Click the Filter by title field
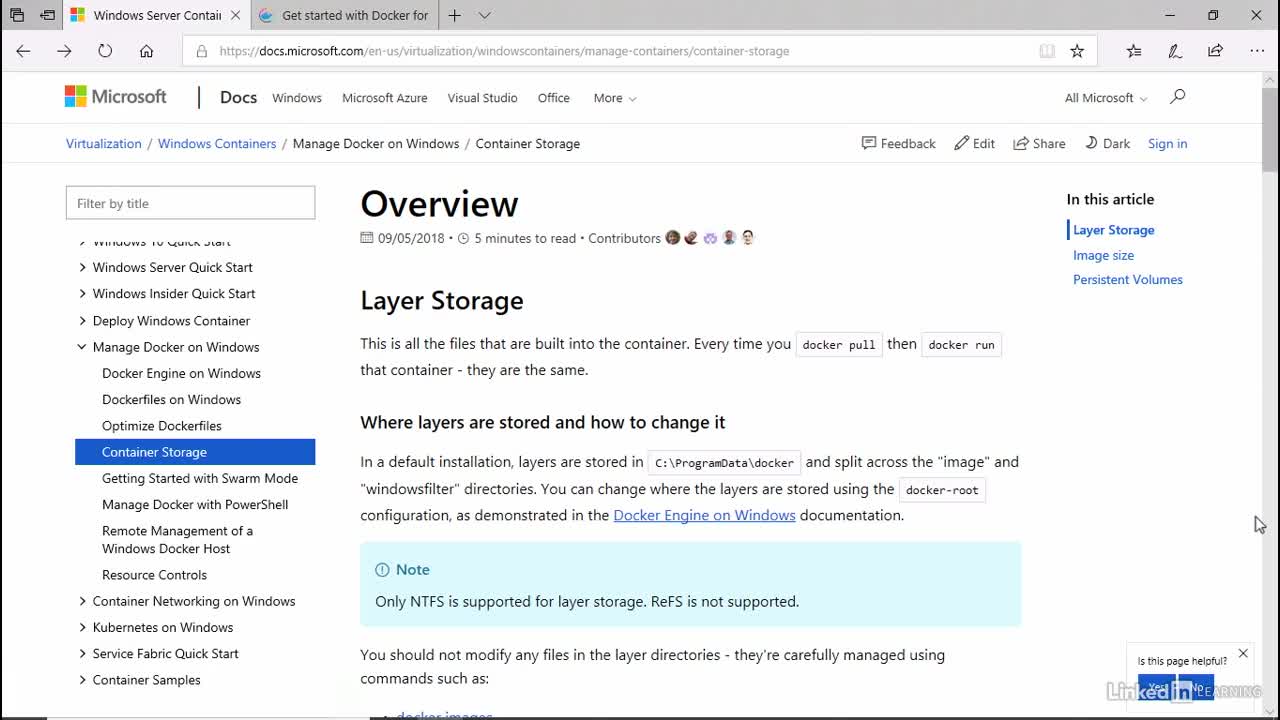Screen dimensions: 1280x720 (190, 203)
